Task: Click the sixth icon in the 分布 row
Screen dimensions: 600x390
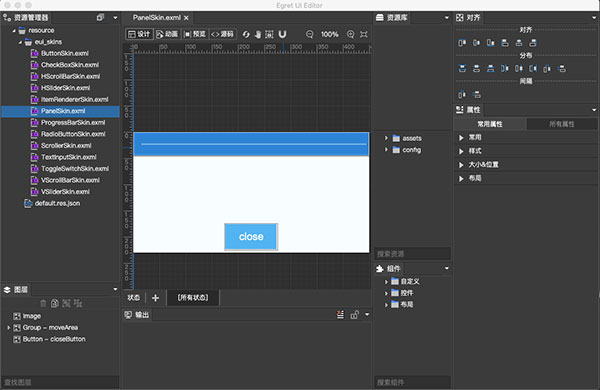Action: [533, 69]
